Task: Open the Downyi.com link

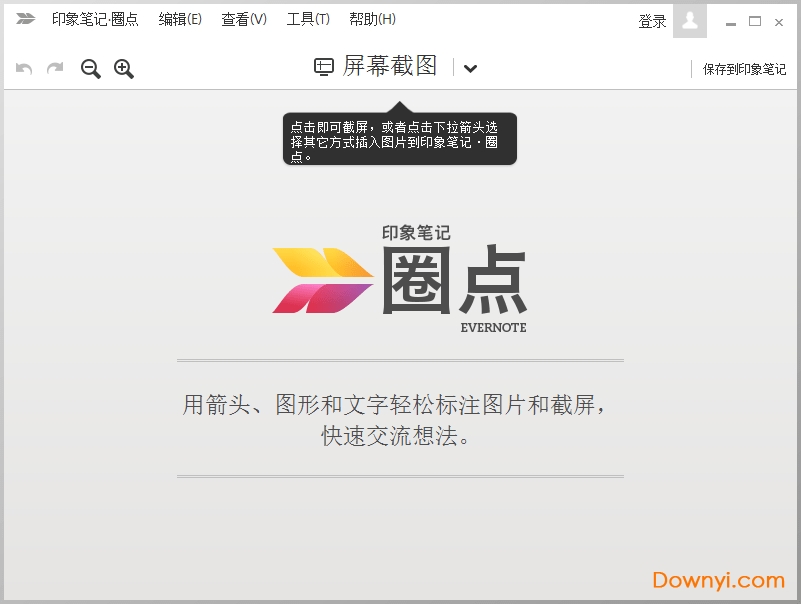Action: [716, 579]
